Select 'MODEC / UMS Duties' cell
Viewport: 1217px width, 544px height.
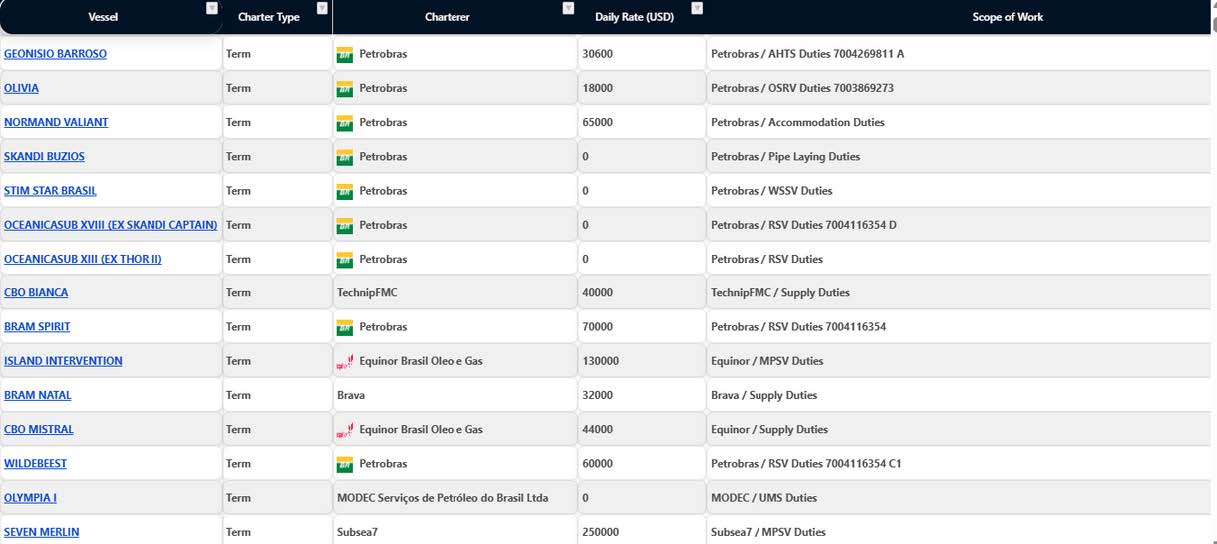tap(961, 498)
